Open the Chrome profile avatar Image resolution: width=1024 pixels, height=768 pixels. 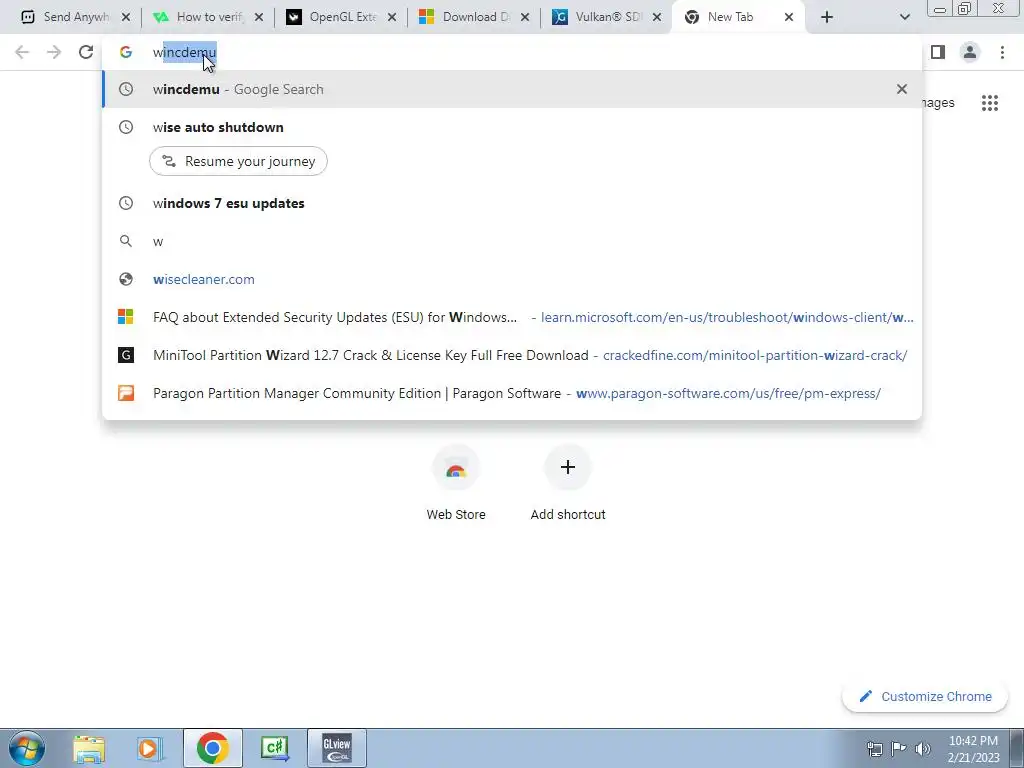pyautogui.click(x=970, y=52)
